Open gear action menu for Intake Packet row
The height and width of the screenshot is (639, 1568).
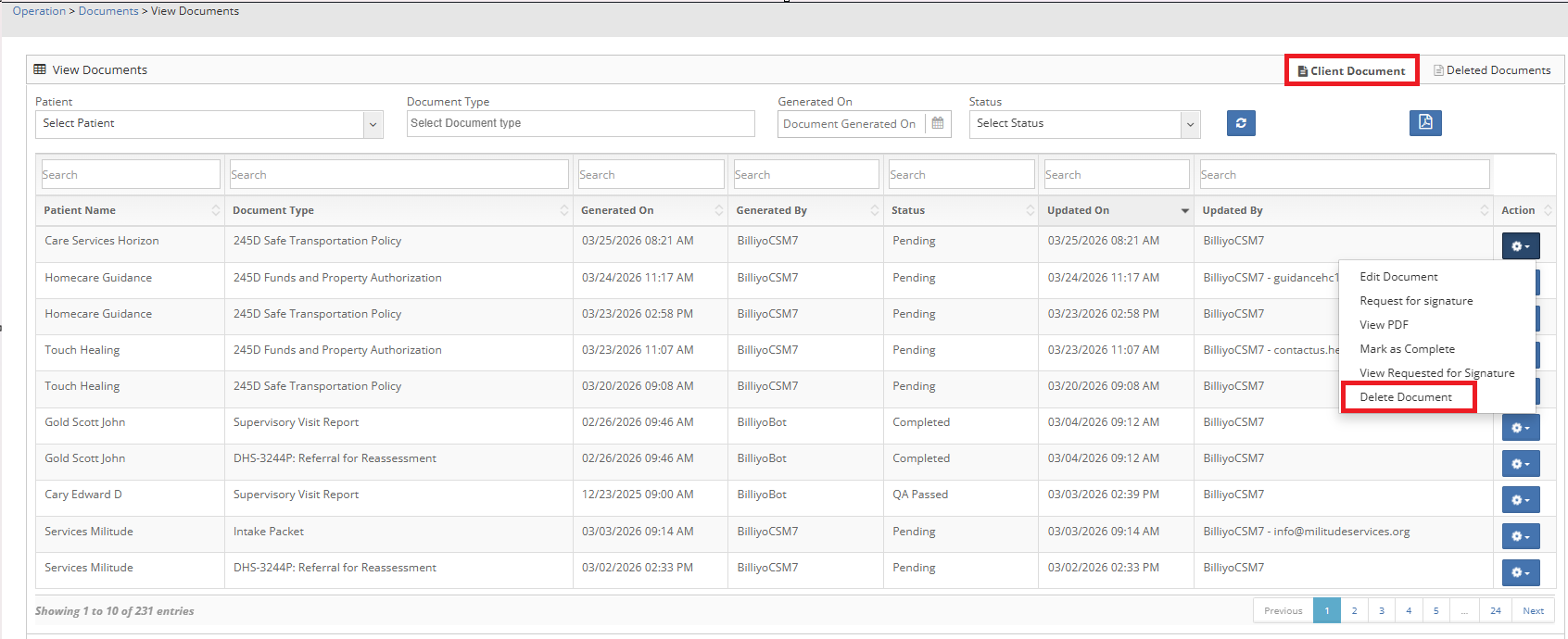1520,536
